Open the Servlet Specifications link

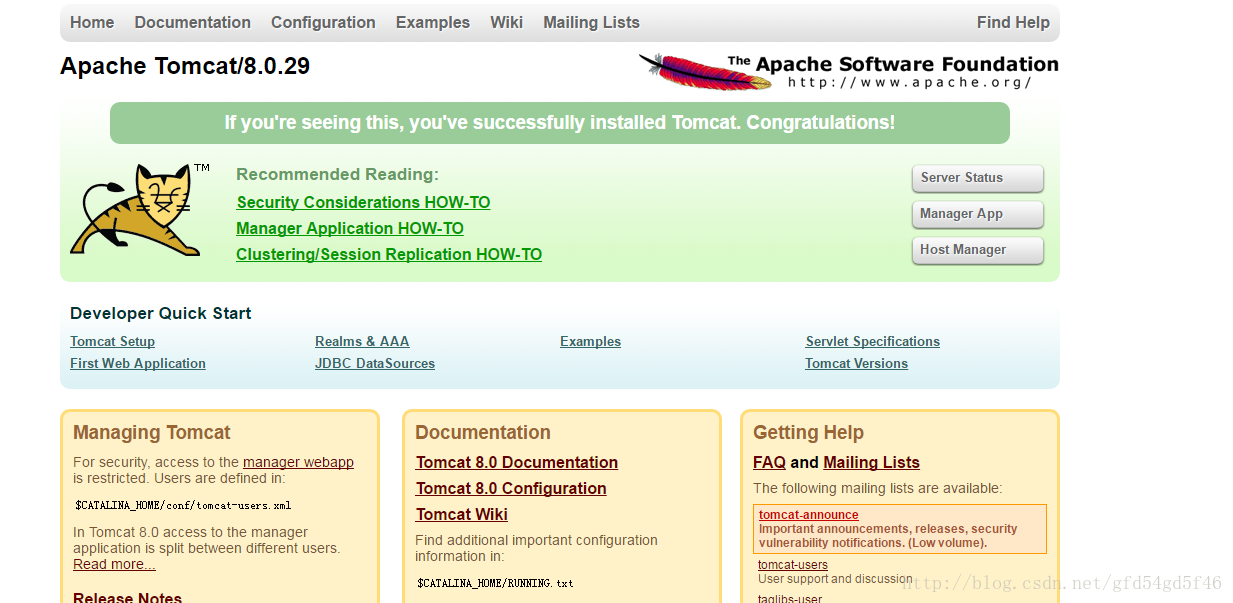873,341
